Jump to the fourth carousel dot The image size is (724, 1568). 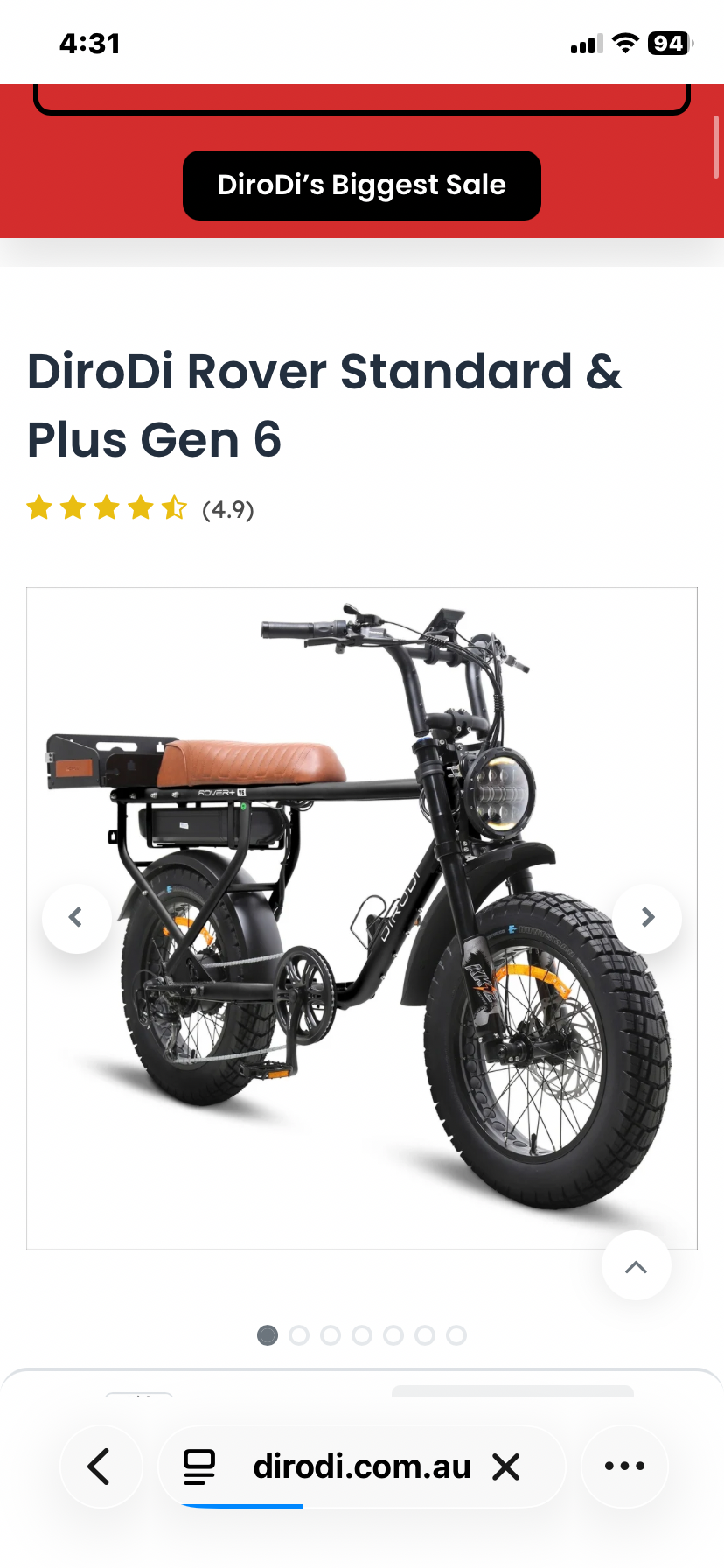pos(362,1335)
